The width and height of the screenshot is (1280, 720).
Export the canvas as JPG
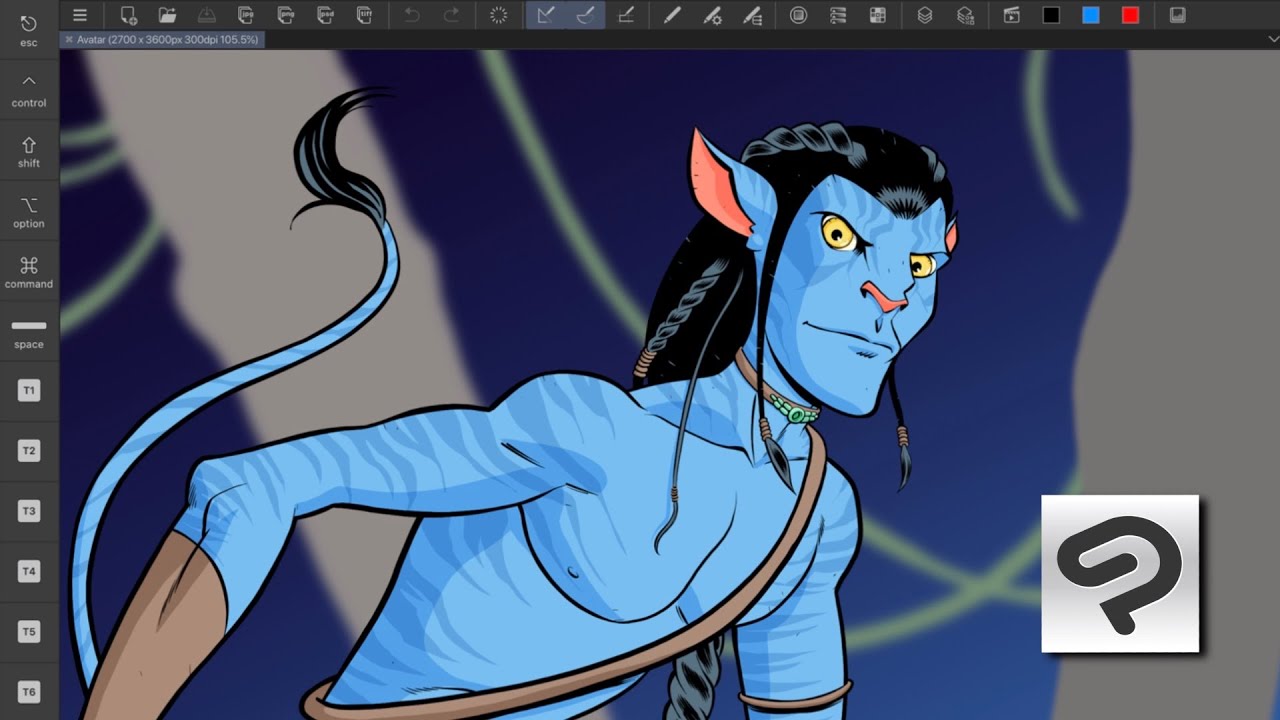click(246, 15)
